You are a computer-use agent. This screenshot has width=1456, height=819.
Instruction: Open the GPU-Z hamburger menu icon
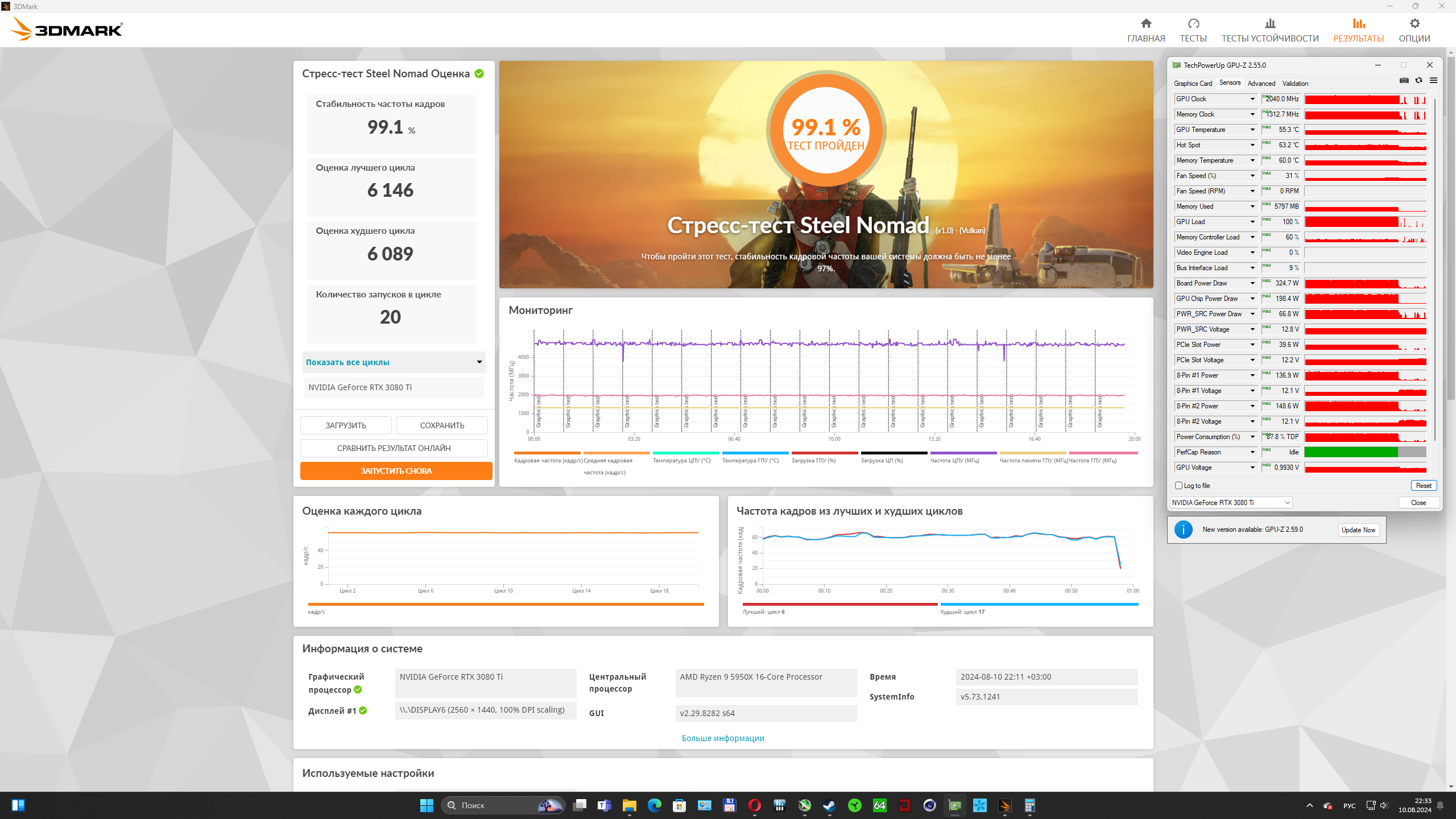(x=1433, y=81)
